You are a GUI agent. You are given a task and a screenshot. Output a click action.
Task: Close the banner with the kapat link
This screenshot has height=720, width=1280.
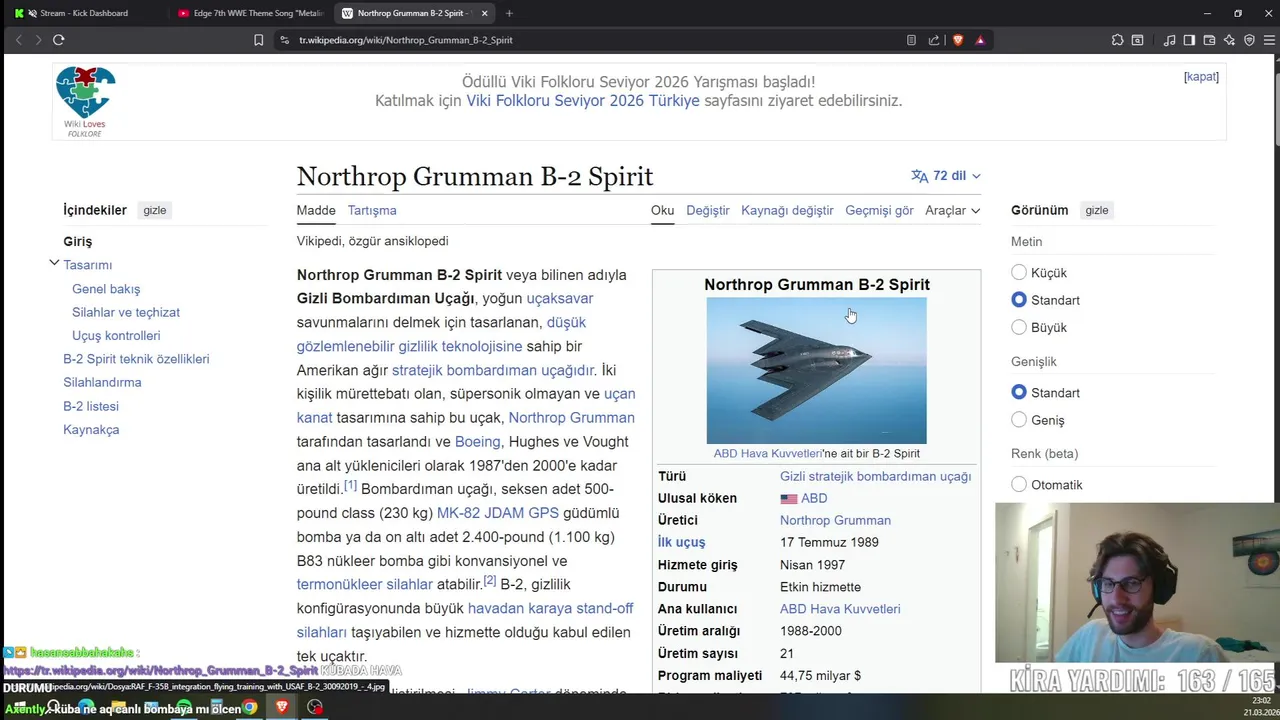click(x=1201, y=77)
